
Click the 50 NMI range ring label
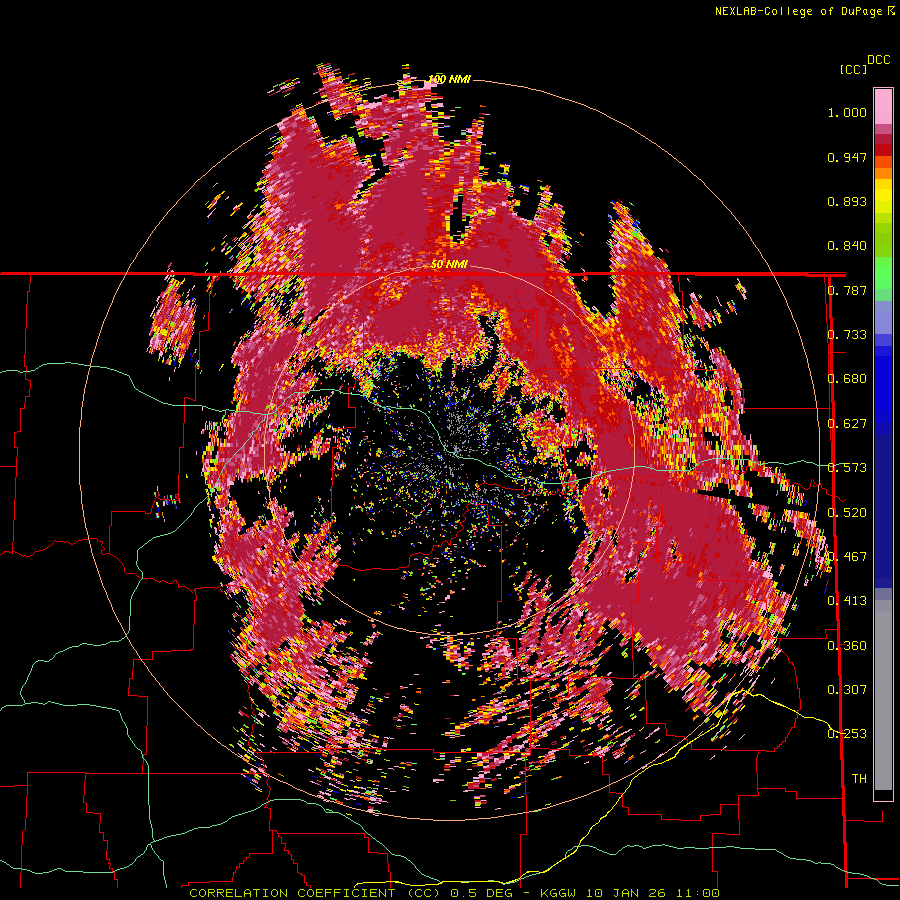(x=449, y=265)
